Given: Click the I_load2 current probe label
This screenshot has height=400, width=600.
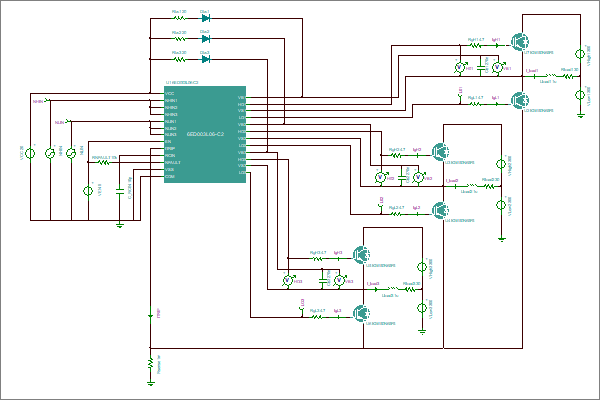Looking at the screenshot, I should pos(452,181).
